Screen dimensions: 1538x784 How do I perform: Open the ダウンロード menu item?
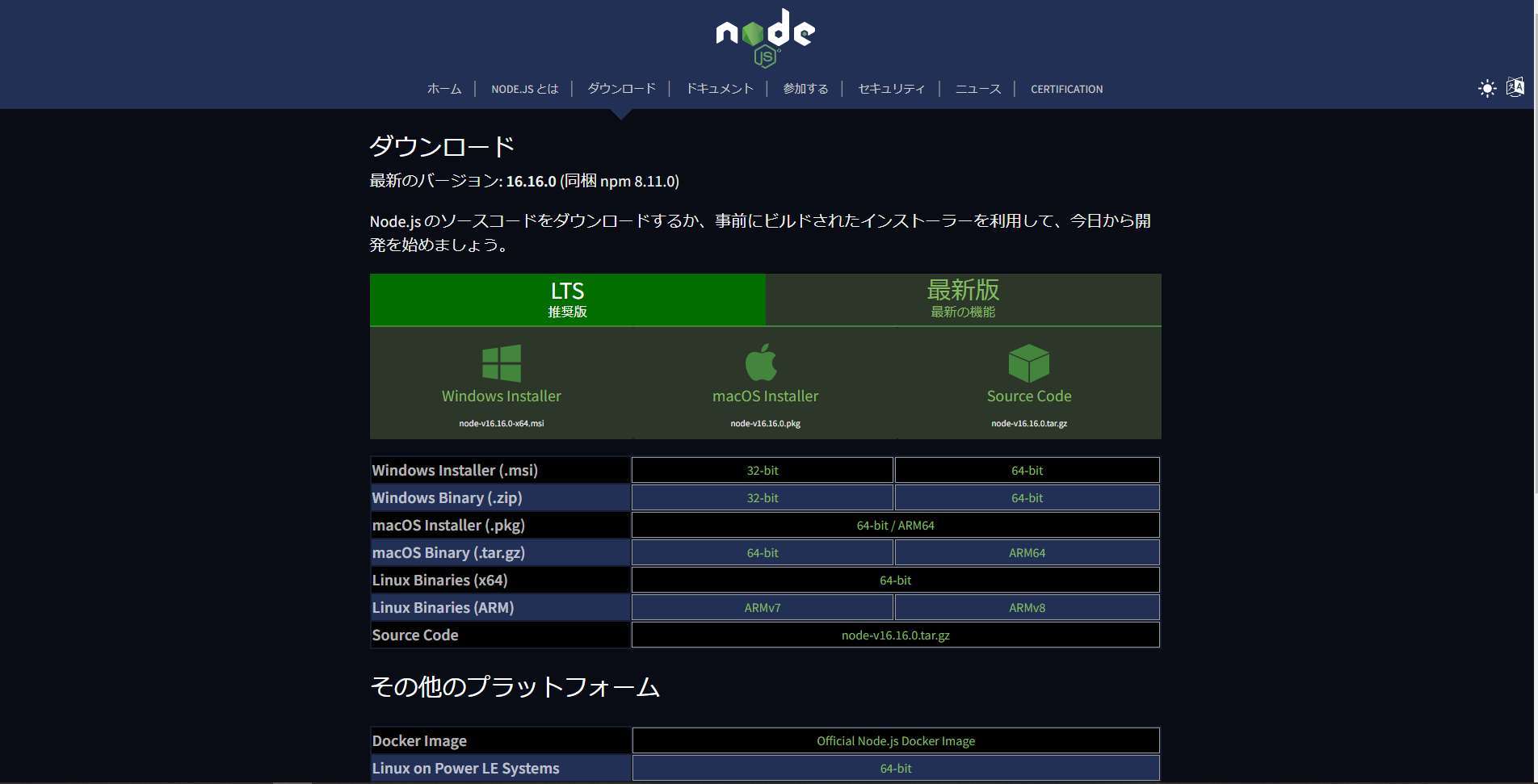pos(622,89)
